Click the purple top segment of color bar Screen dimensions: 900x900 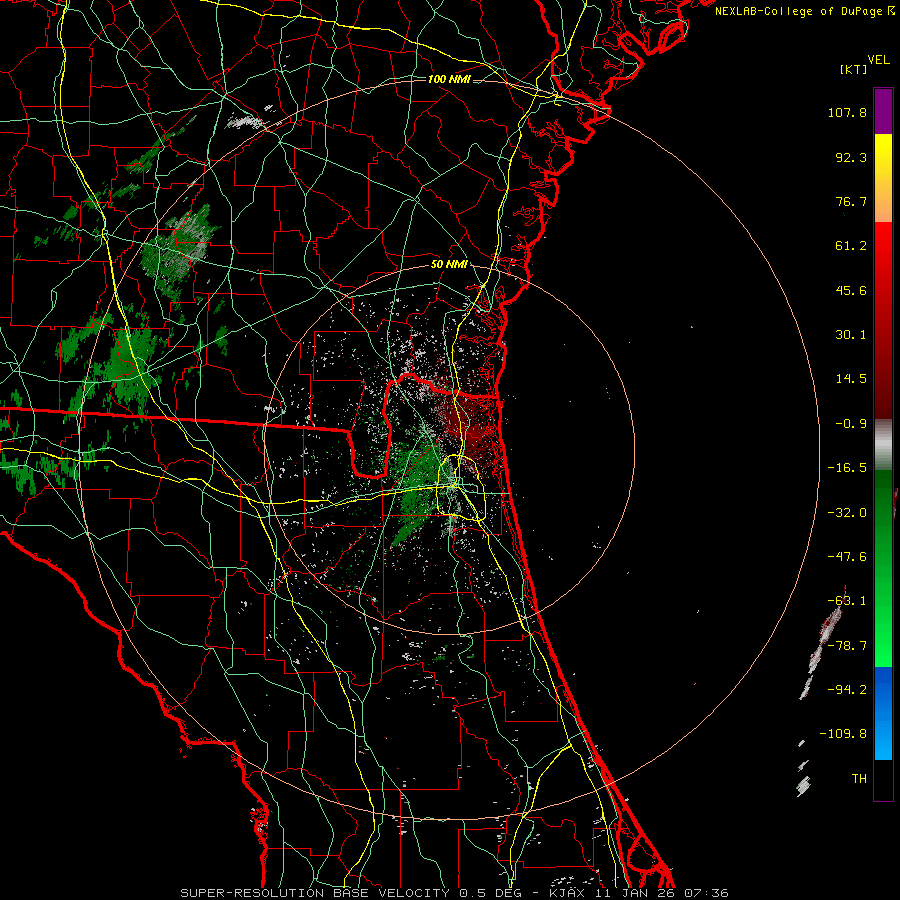tap(883, 112)
